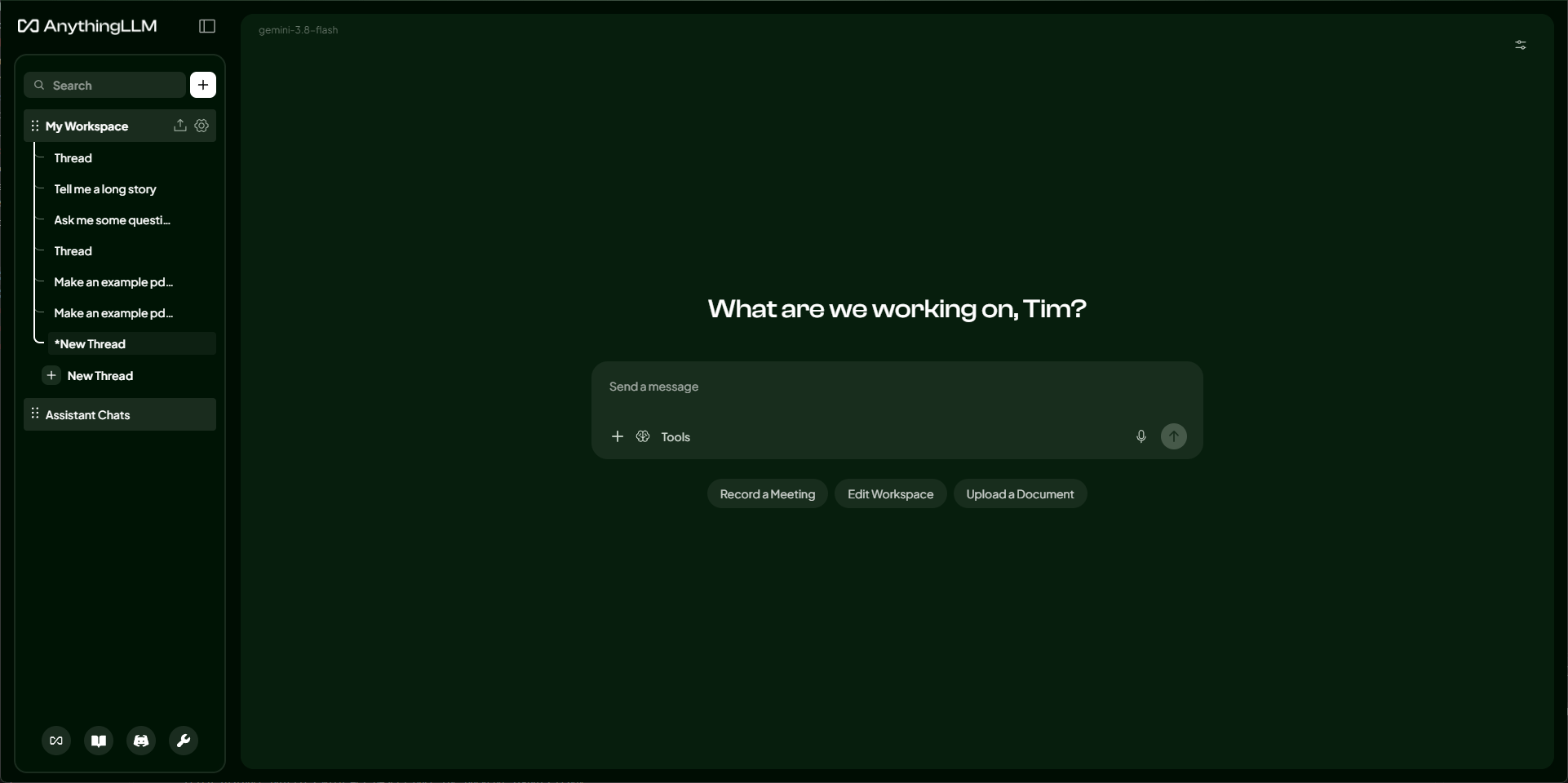Click the gemini-3.8-flash model label

click(x=299, y=30)
